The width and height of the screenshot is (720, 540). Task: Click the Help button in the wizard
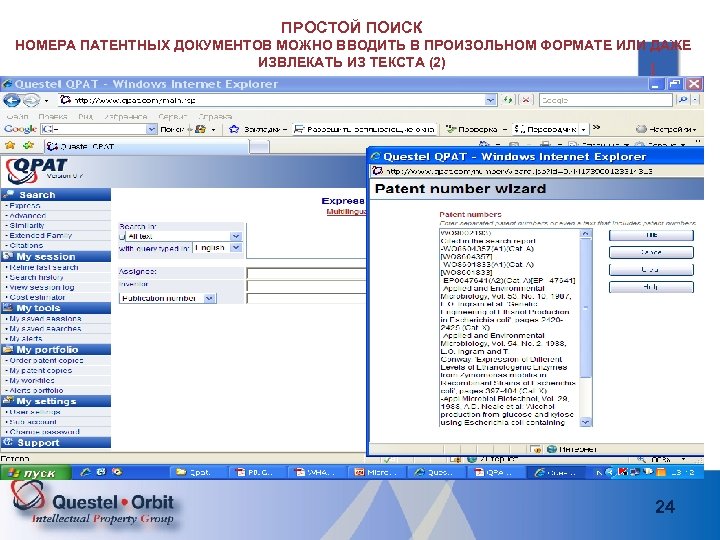651,287
